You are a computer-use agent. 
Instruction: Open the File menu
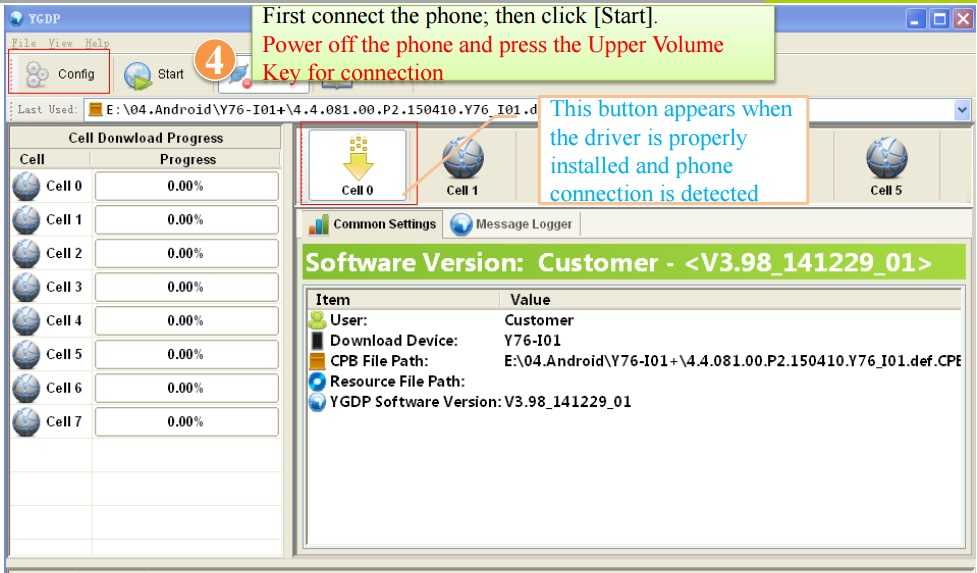(23, 43)
